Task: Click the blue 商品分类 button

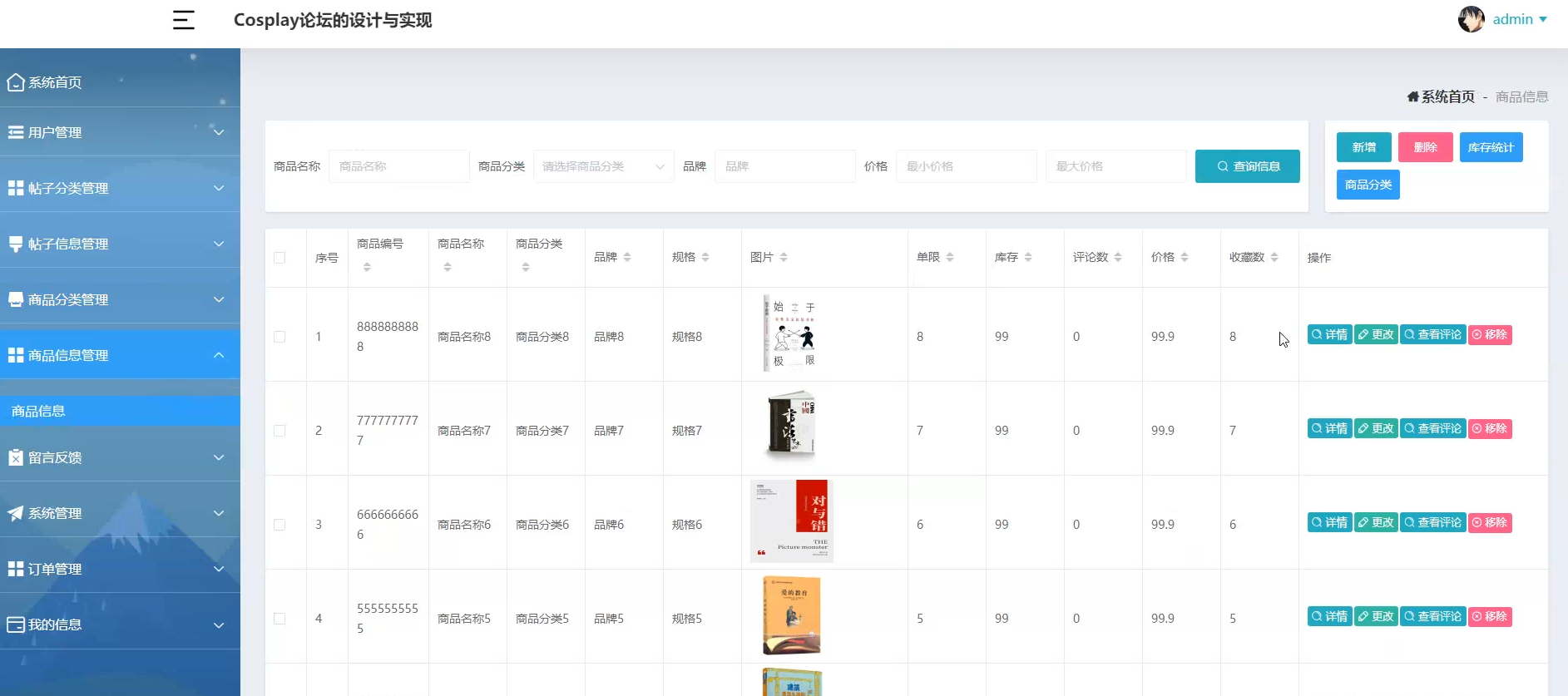Action: (1368, 185)
